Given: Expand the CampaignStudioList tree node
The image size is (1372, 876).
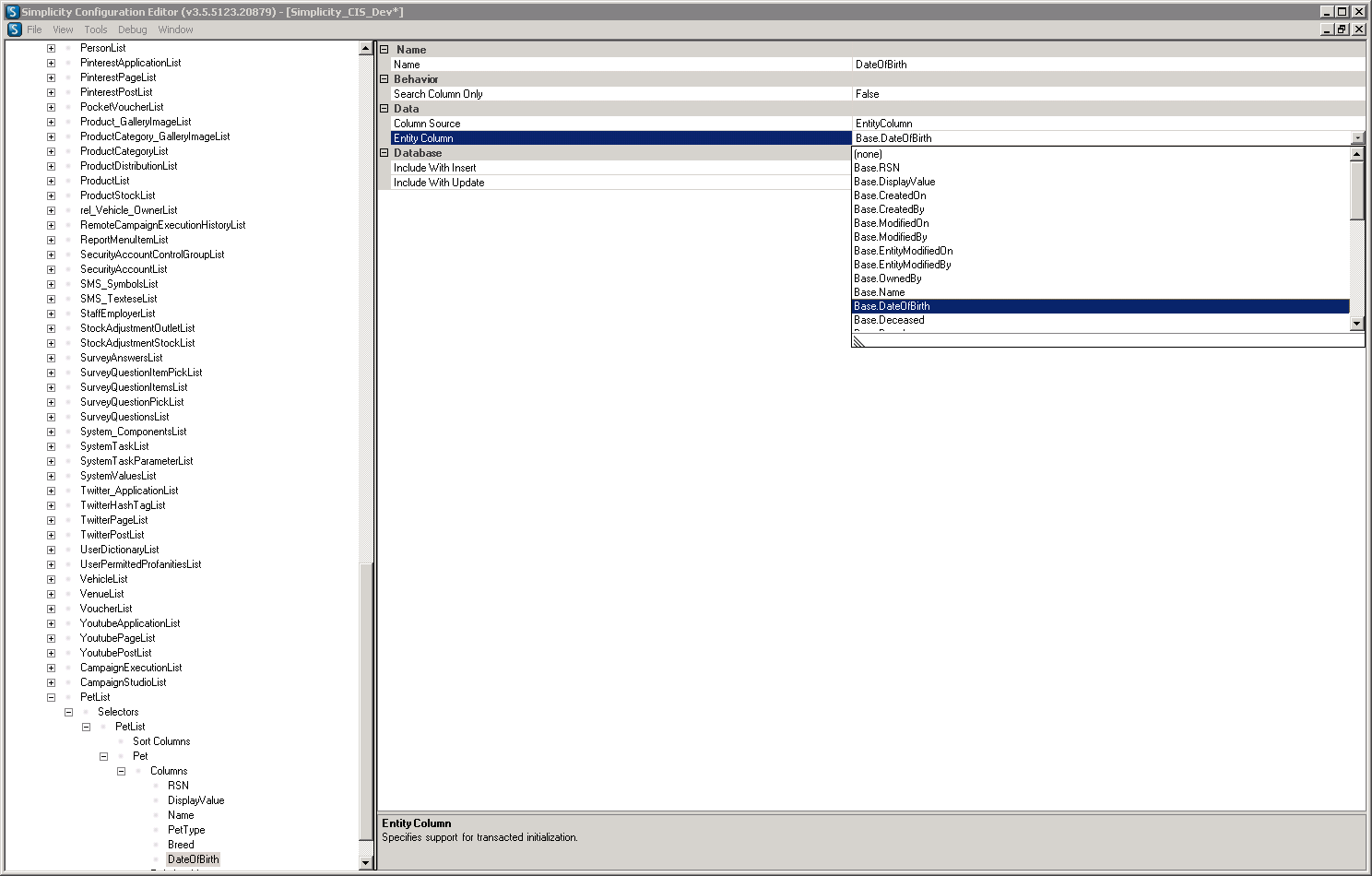Looking at the screenshot, I should tap(51, 682).
